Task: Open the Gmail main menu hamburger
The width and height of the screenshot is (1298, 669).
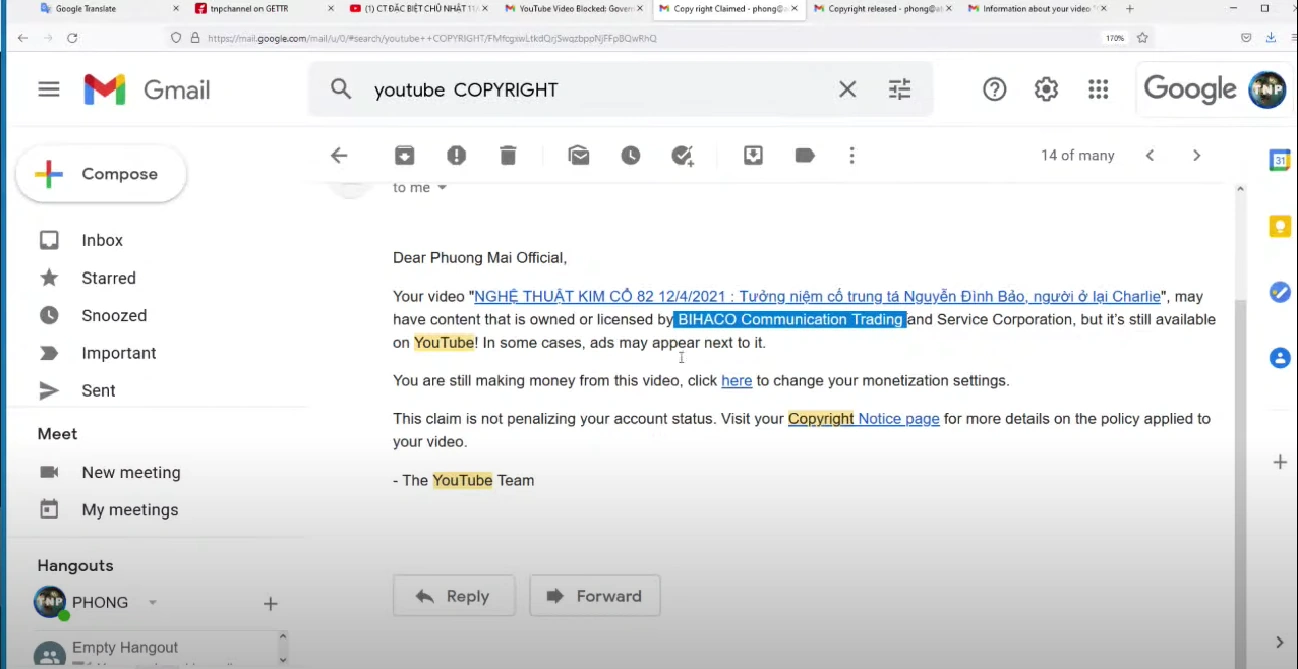Action: point(49,89)
